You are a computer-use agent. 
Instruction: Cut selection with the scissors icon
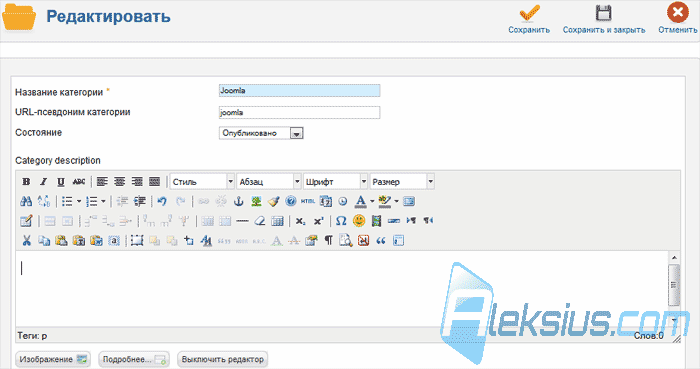(26, 241)
